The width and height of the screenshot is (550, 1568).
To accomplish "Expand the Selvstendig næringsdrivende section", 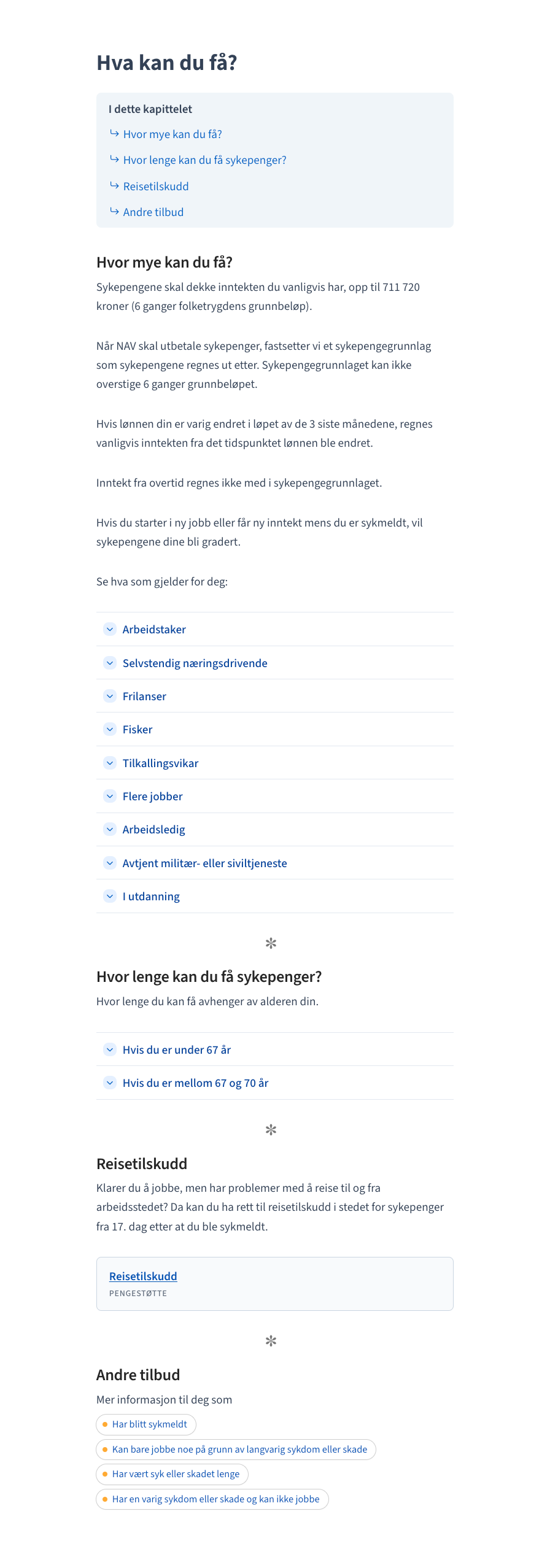I will point(195,663).
